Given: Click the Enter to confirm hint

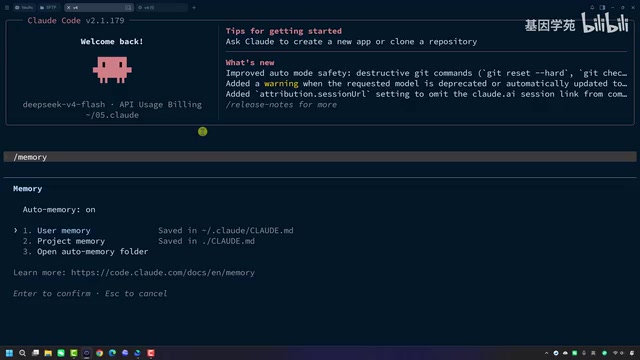Looking at the screenshot, I should click(52, 294).
